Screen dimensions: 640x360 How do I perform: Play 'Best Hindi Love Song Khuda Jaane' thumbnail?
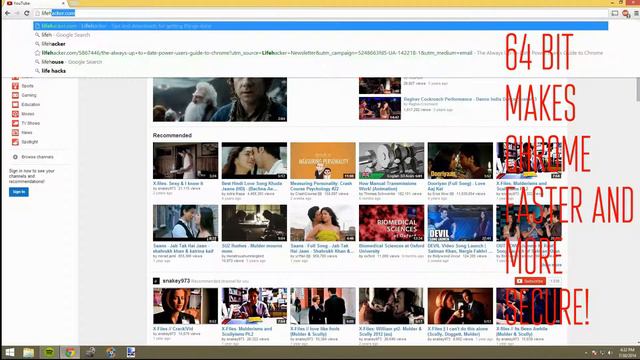pyautogui.click(x=254, y=160)
